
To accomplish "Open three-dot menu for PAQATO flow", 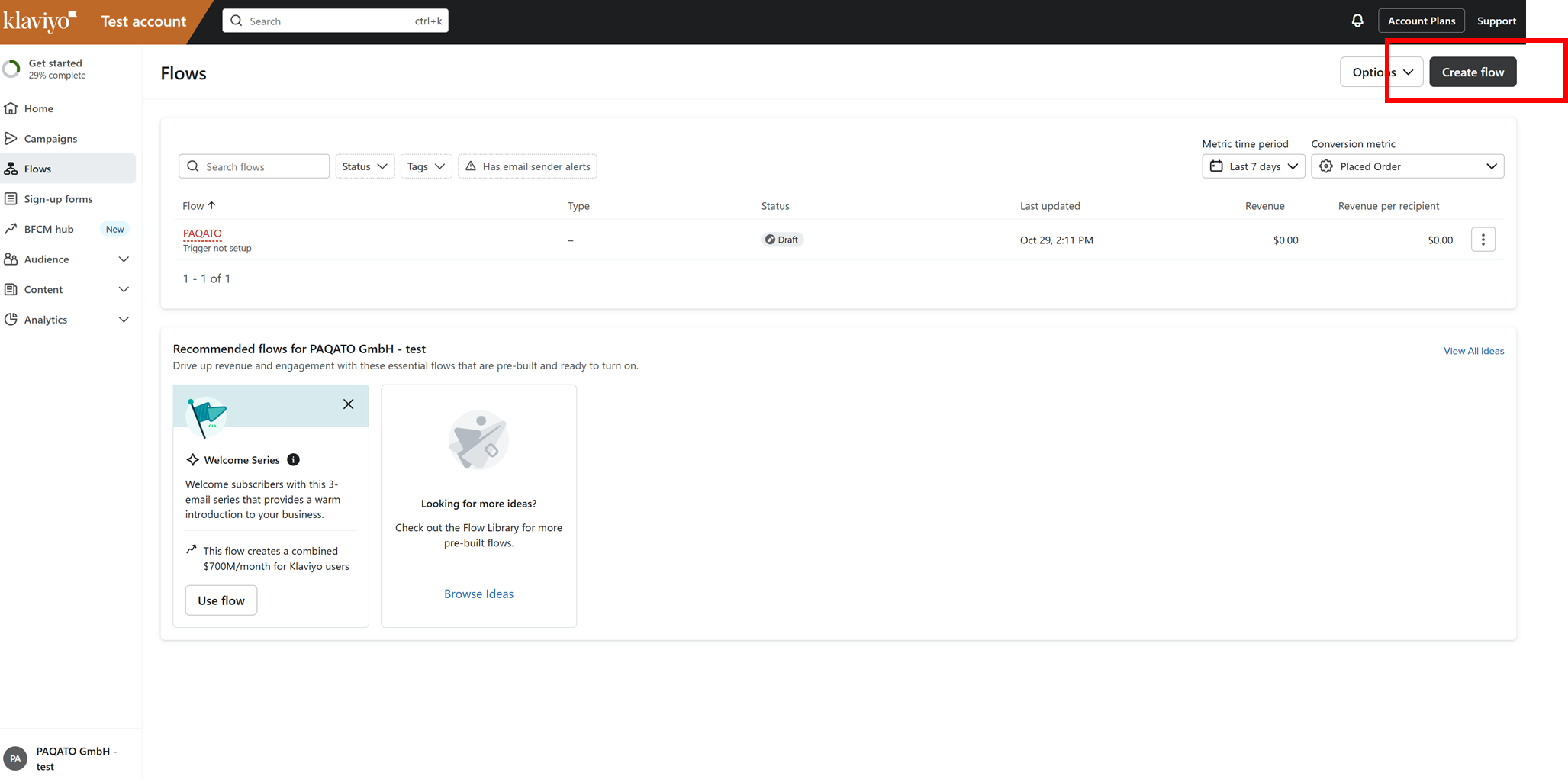I will click(1483, 240).
